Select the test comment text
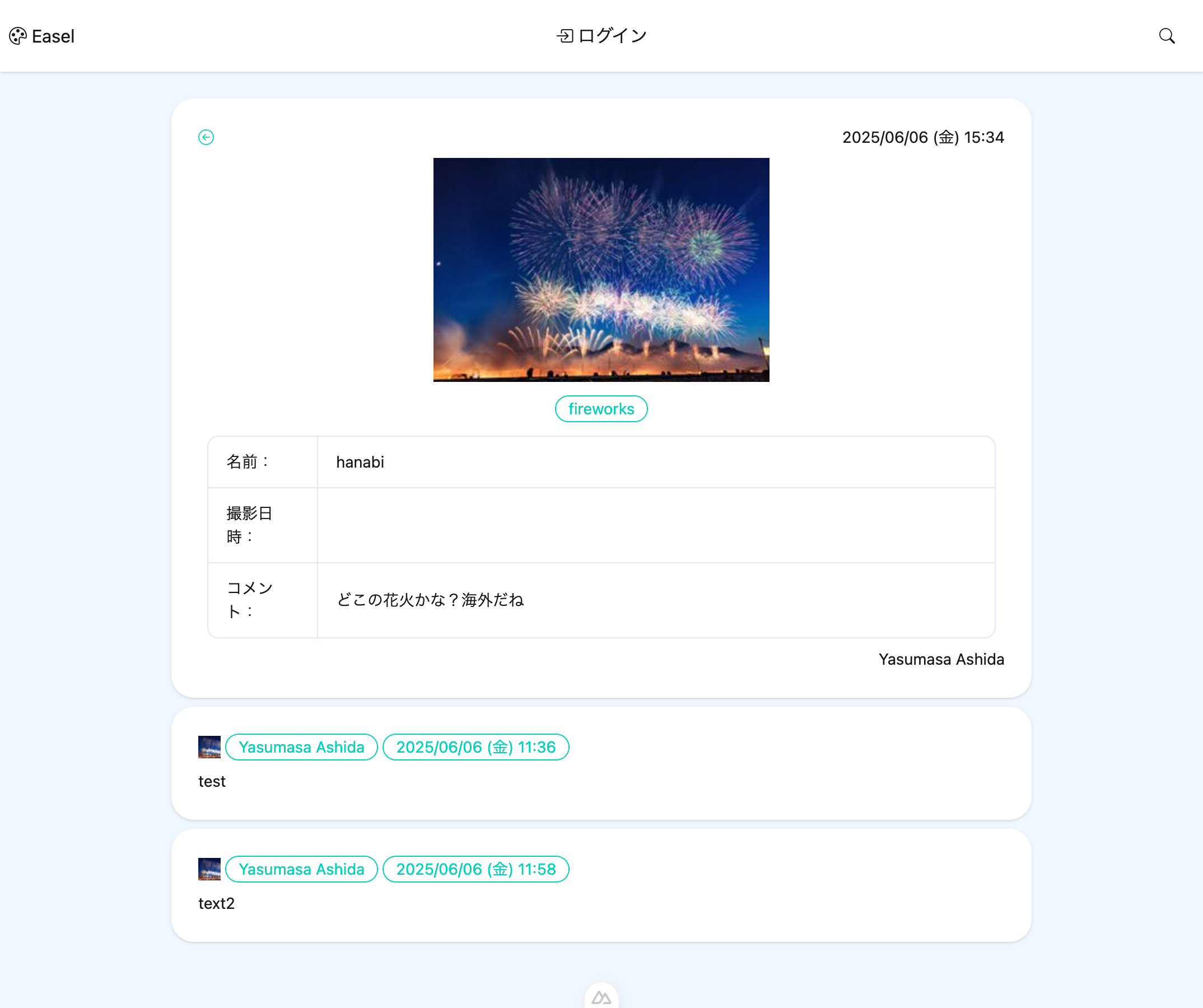The image size is (1203, 1008). [x=211, y=781]
